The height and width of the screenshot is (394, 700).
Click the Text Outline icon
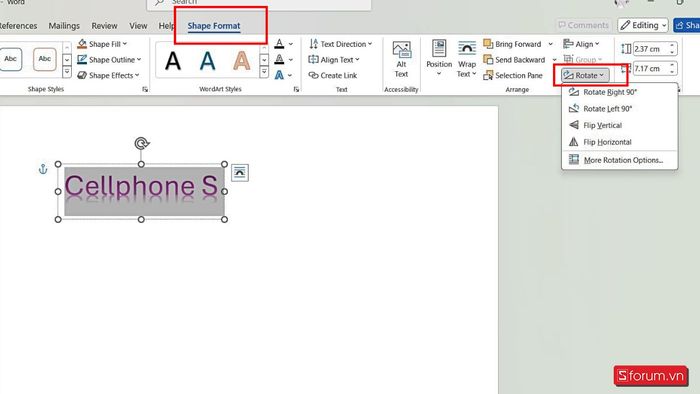[x=279, y=59]
